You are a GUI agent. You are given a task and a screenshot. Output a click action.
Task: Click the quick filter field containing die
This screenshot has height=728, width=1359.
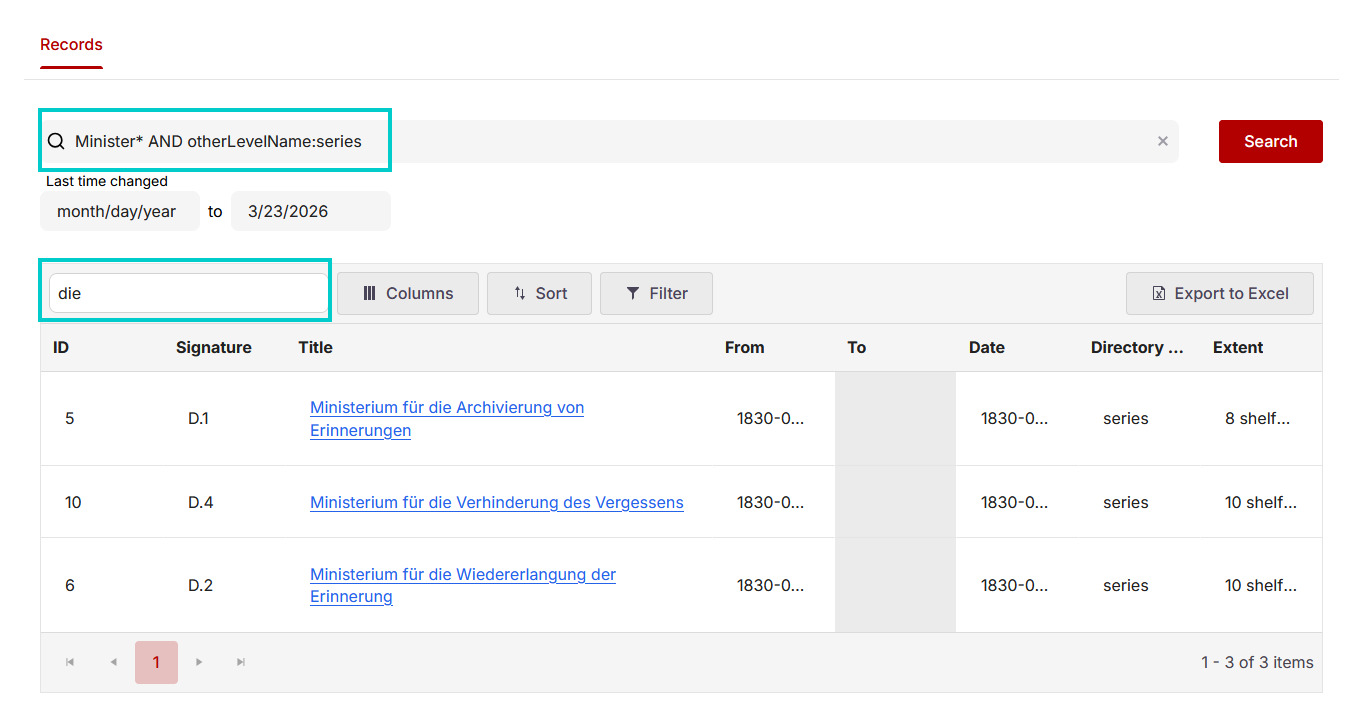[x=186, y=293]
